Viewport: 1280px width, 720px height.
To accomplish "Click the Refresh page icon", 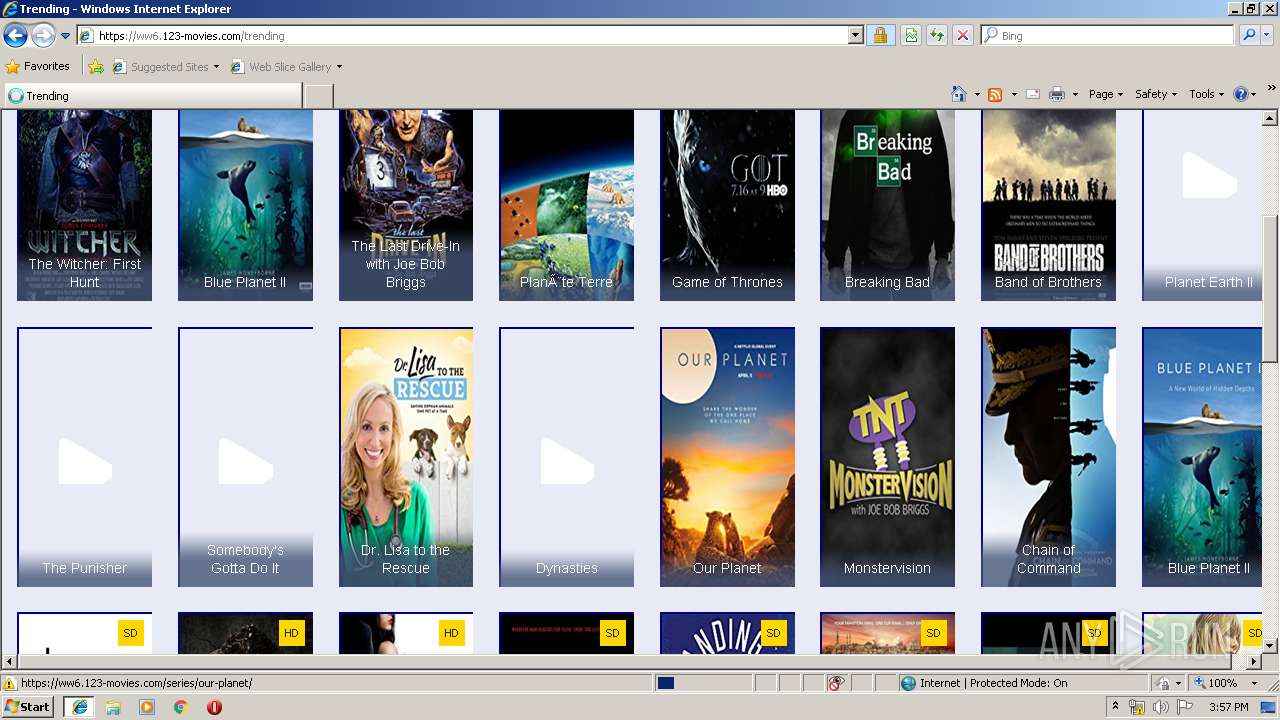I will 937,36.
